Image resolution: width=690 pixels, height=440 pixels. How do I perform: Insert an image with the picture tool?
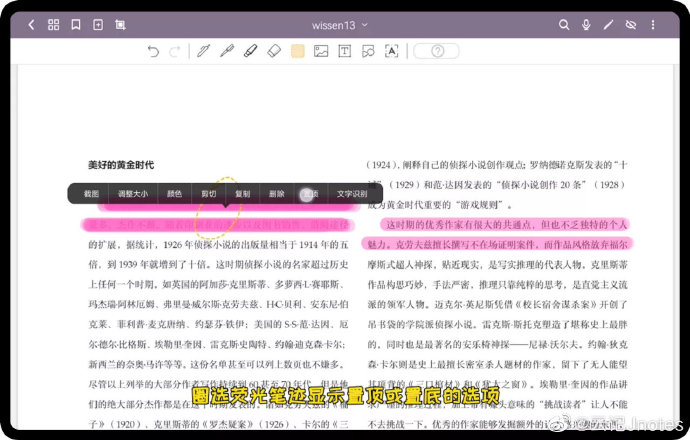pyautogui.click(x=321, y=51)
